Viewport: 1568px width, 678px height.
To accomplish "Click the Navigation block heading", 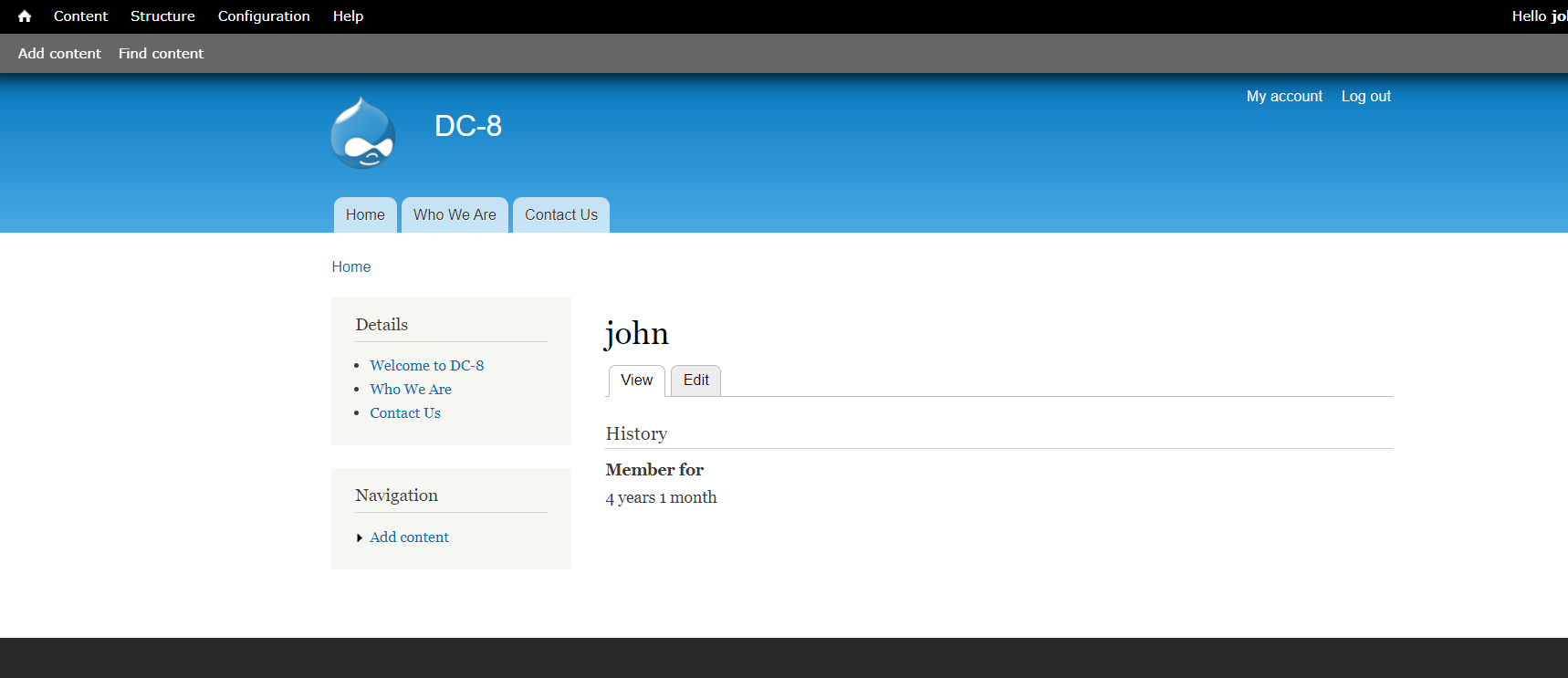I will pos(397,495).
